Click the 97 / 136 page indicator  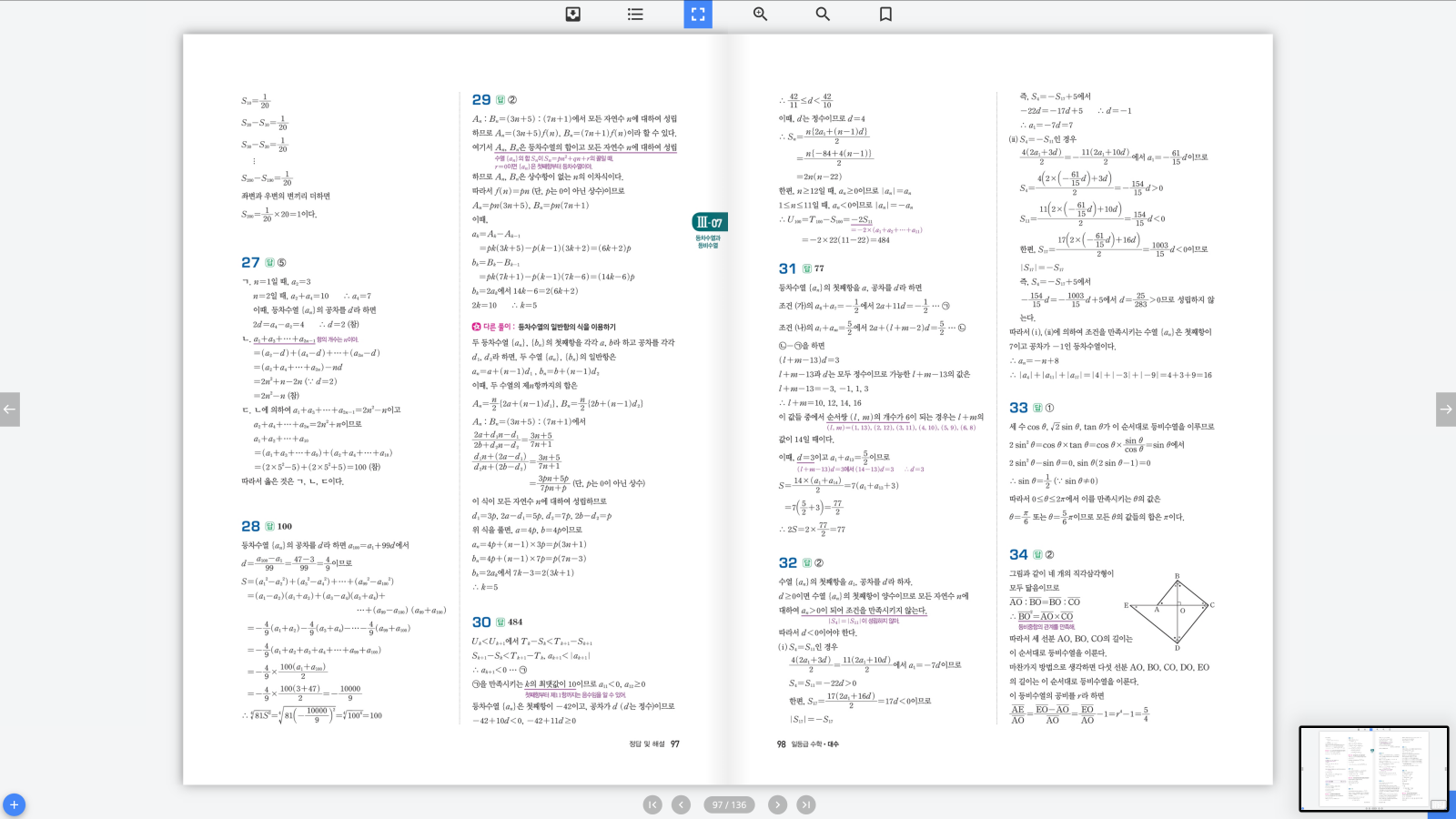tap(729, 804)
